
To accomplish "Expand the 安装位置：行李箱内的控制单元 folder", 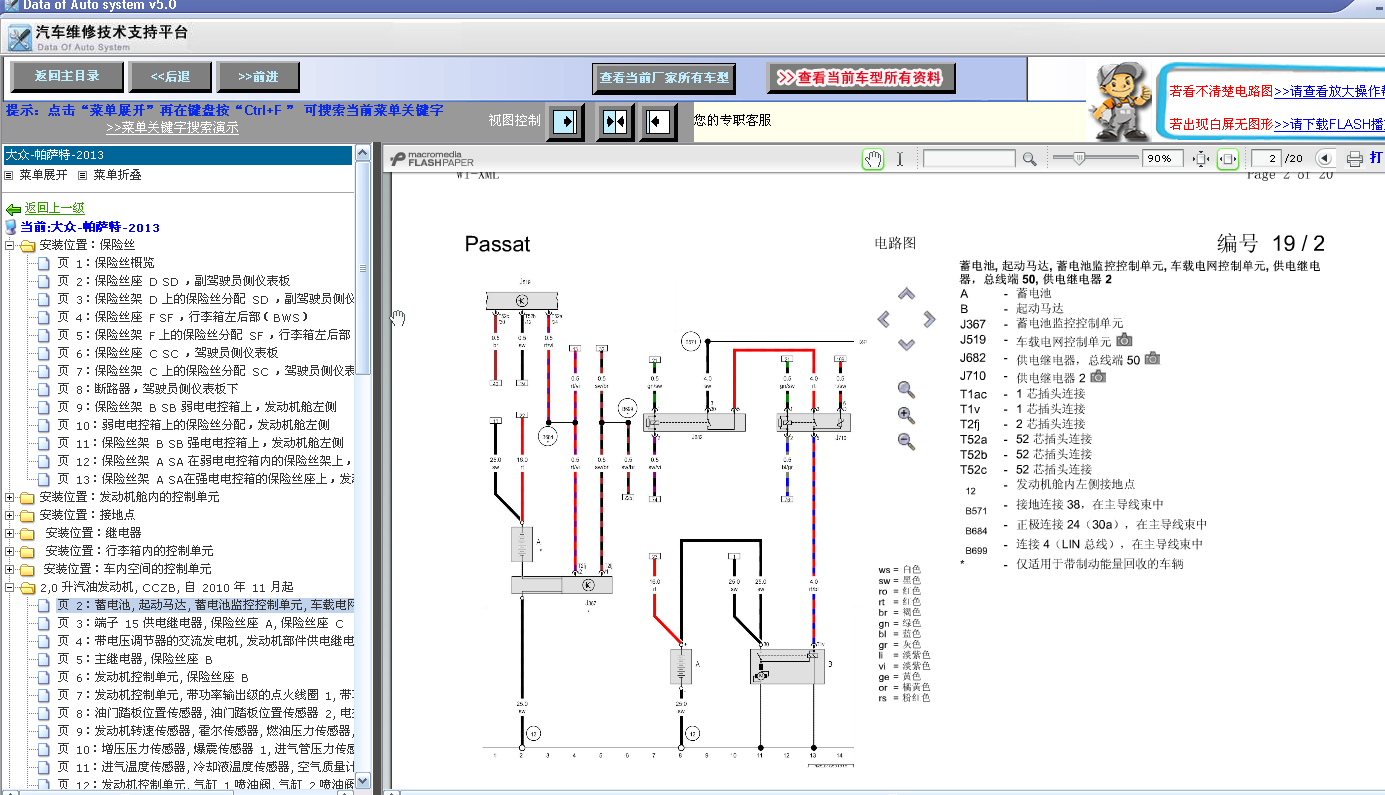I will coord(10,551).
